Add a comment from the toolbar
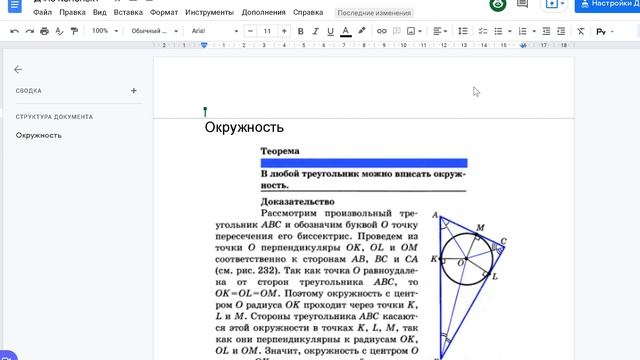 coord(396,31)
